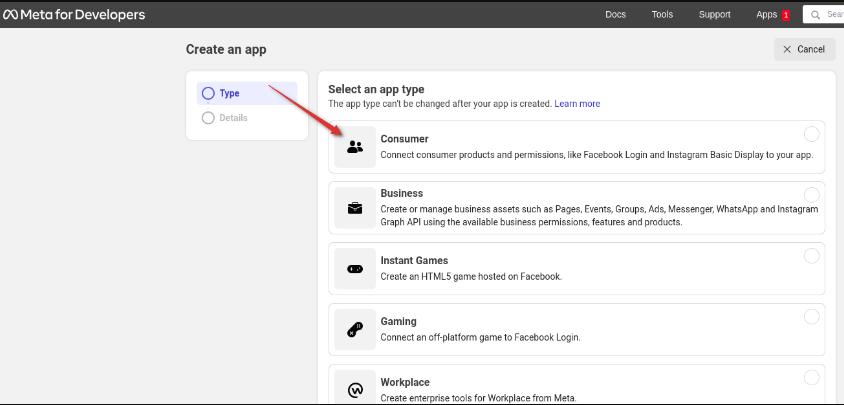Image resolution: width=844 pixels, height=405 pixels.
Task: Click the Business briefcase icon
Action: pyautogui.click(x=355, y=208)
